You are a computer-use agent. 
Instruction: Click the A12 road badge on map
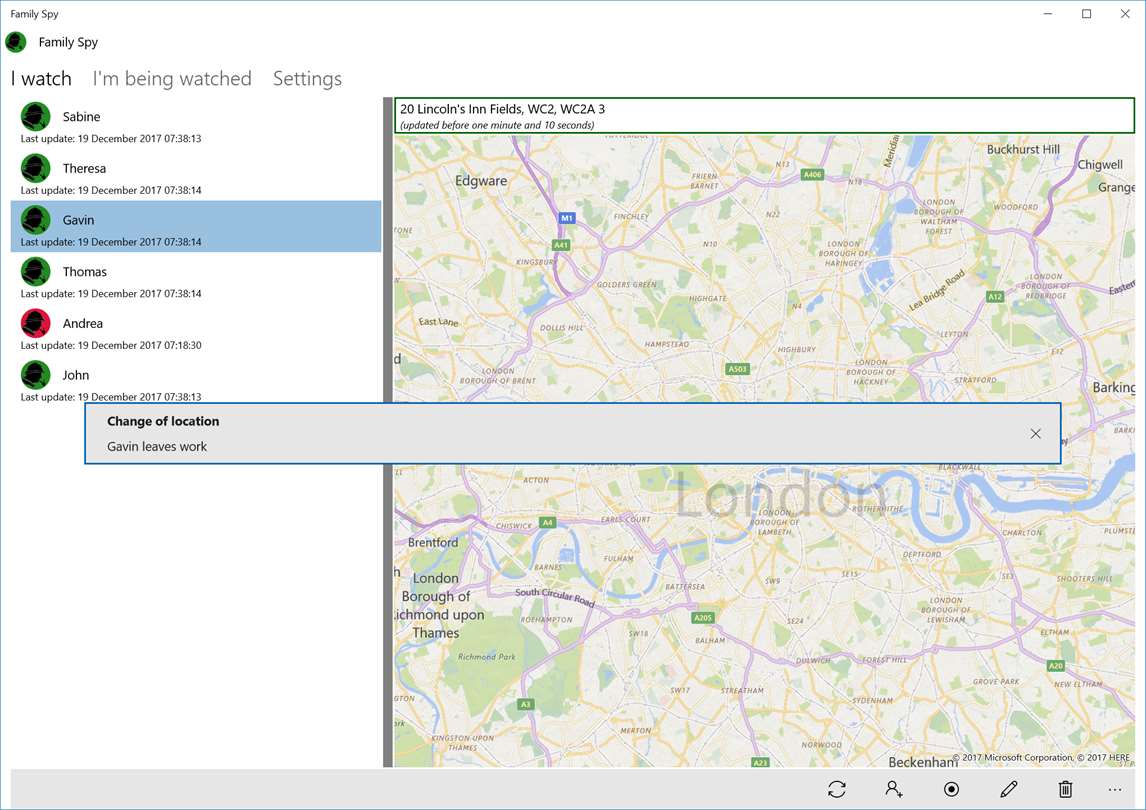tap(995, 296)
